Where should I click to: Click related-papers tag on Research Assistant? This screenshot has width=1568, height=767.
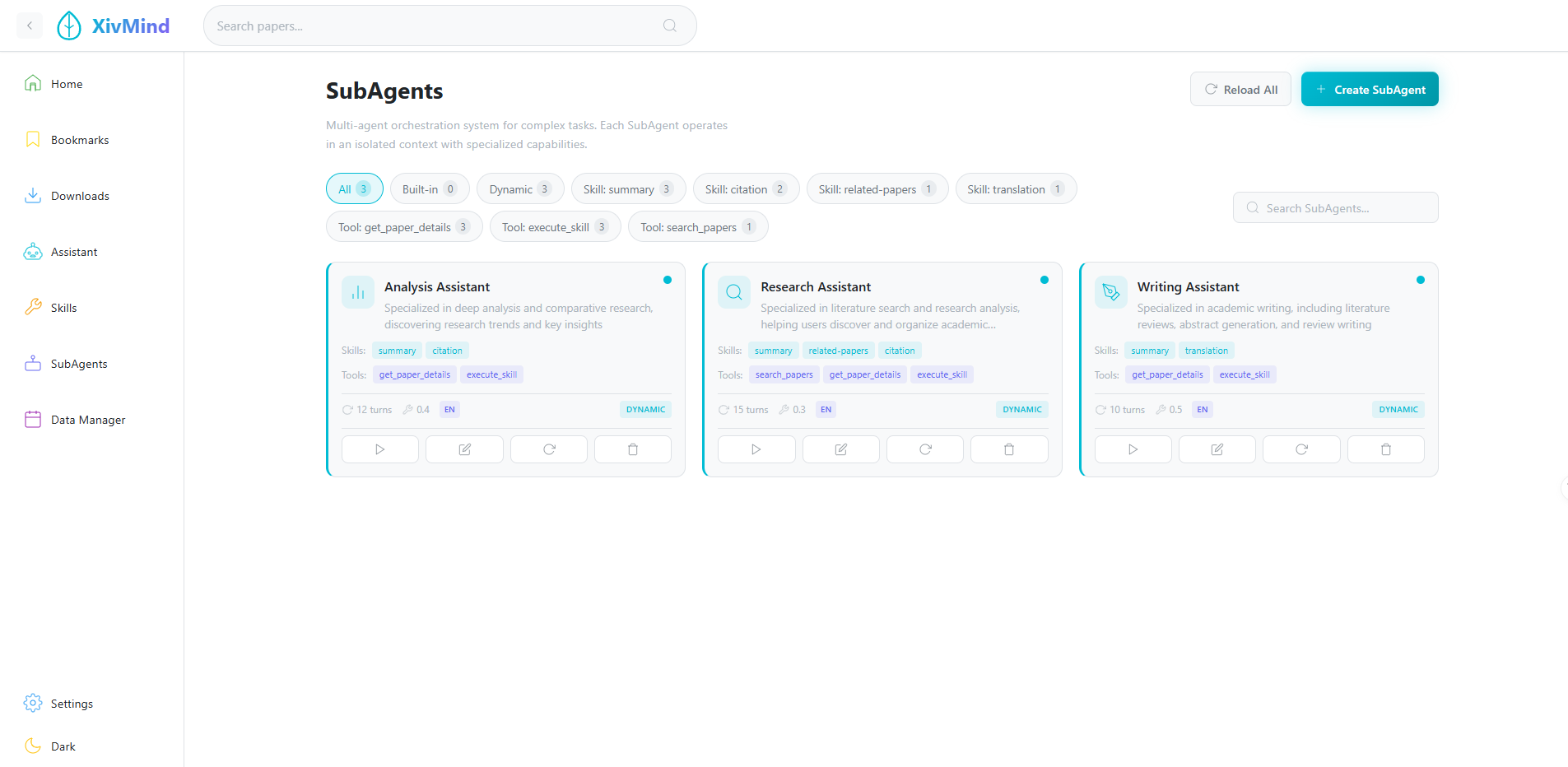click(839, 351)
